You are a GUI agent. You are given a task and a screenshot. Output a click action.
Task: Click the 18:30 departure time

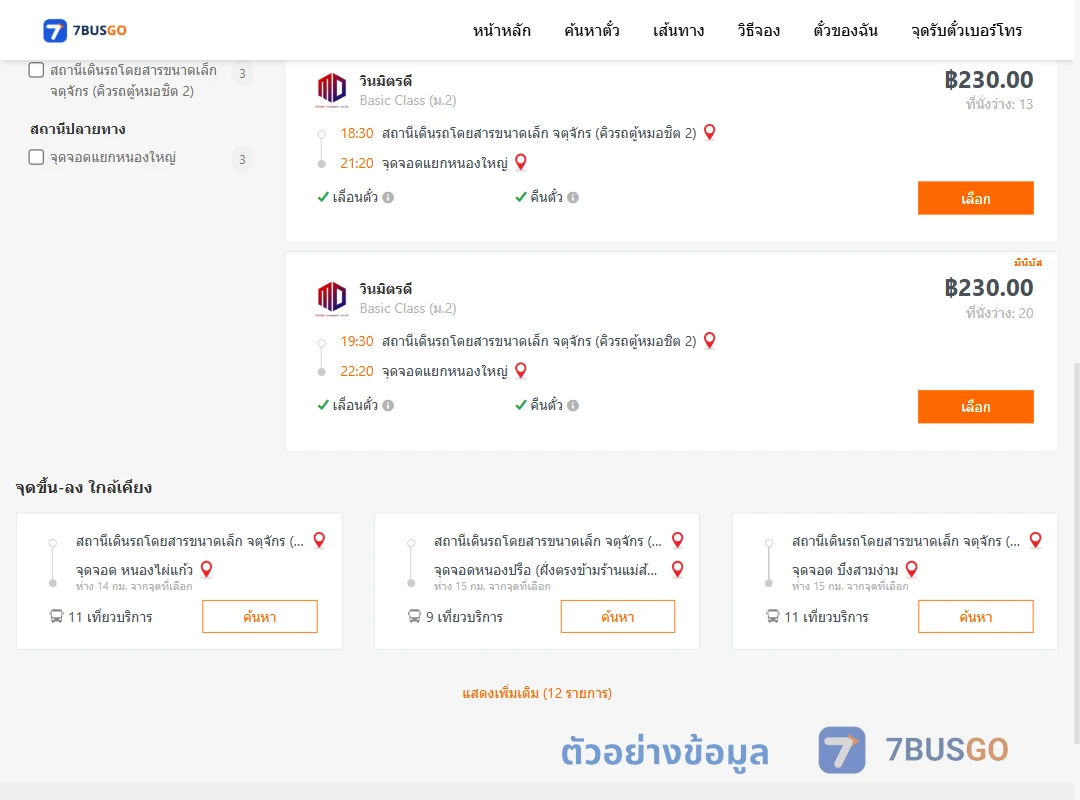click(357, 133)
